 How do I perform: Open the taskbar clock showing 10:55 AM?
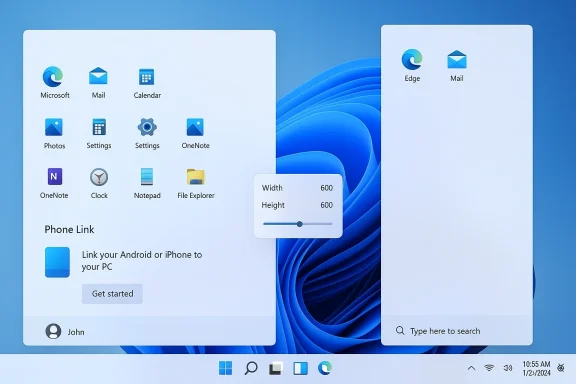point(536,368)
